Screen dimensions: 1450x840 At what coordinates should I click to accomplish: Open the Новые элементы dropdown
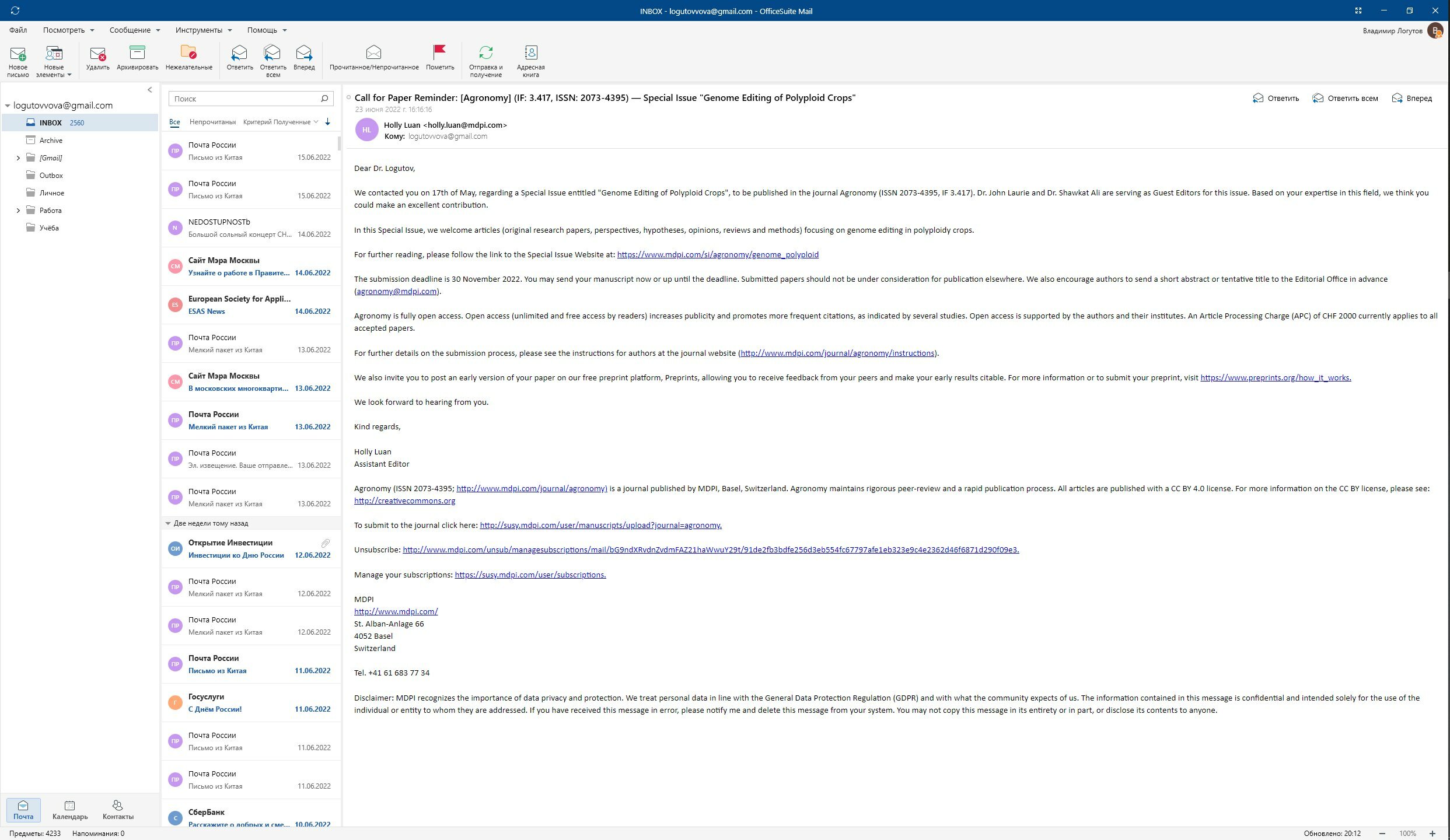[x=54, y=61]
